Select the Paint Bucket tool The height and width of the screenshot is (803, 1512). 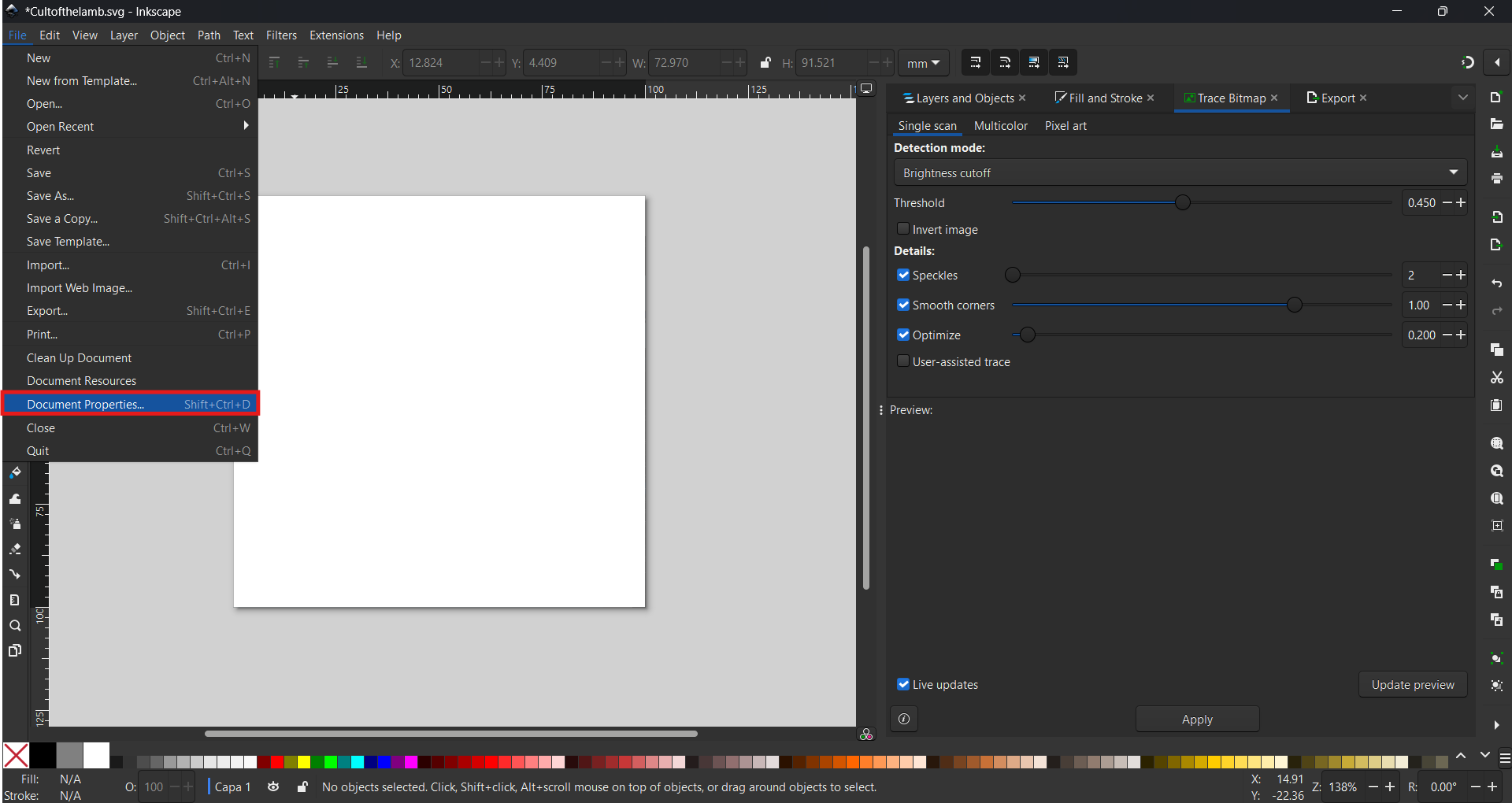click(15, 473)
